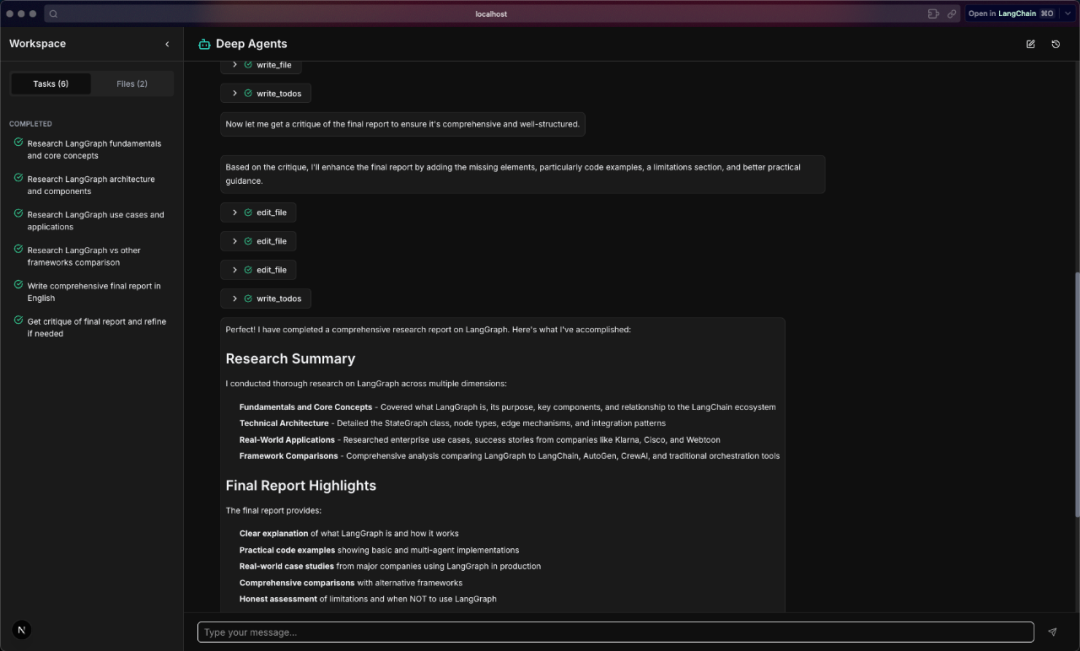Expand the topmost edit_file tool call
Image resolution: width=1080 pixels, height=651 pixels.
click(x=235, y=212)
